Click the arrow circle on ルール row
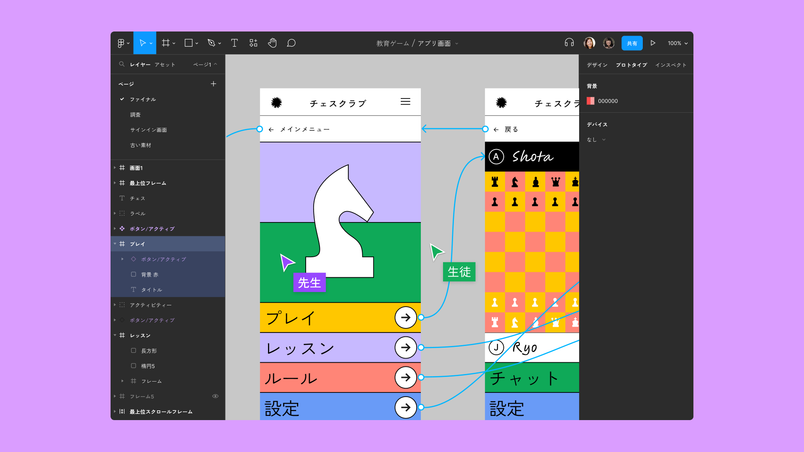The height and width of the screenshot is (452, 804). tap(406, 378)
